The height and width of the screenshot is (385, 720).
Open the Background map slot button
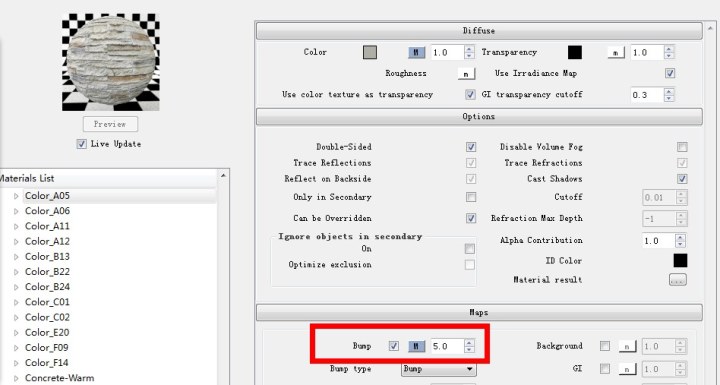(627, 346)
